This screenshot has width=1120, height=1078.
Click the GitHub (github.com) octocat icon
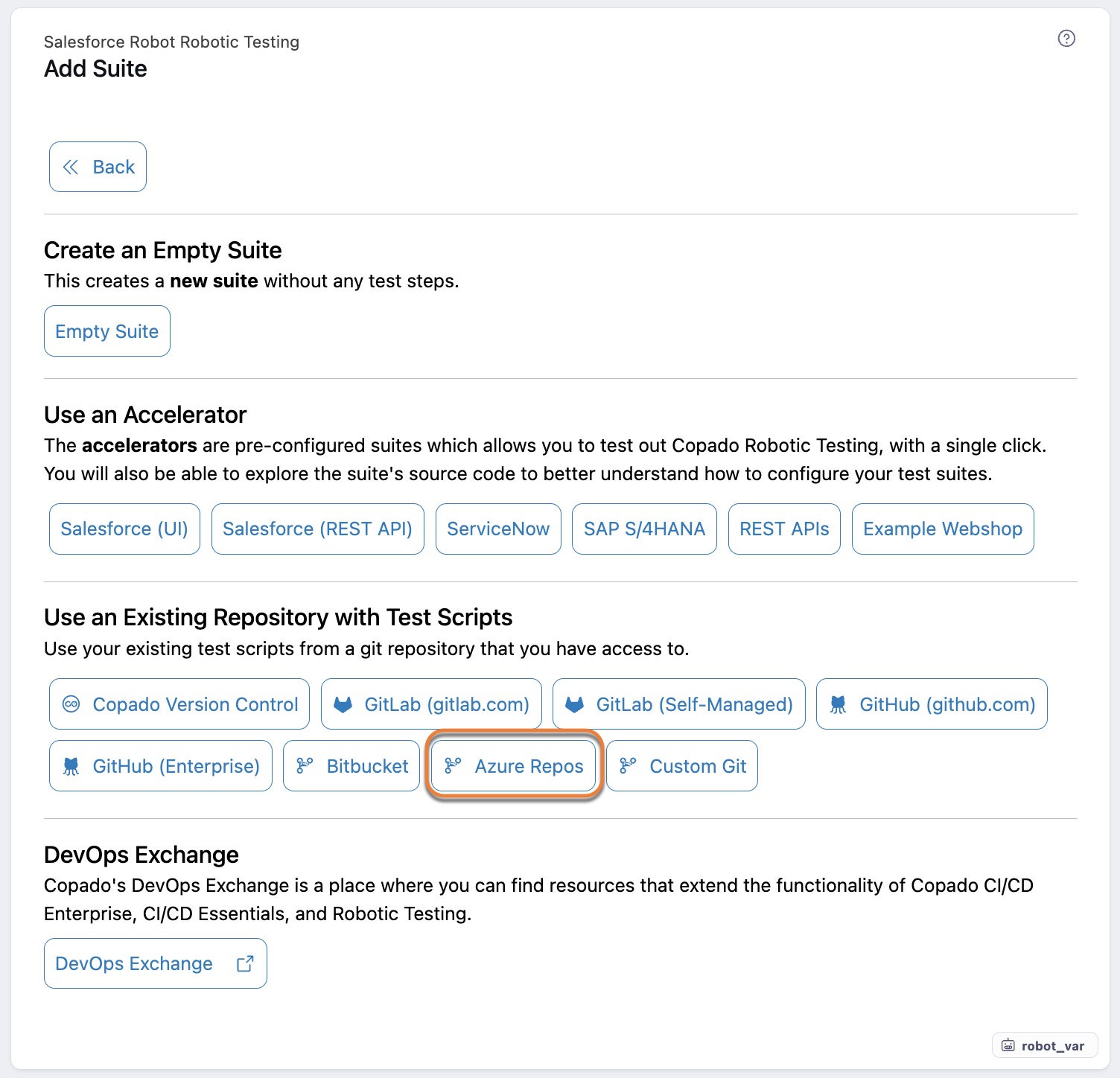838,704
